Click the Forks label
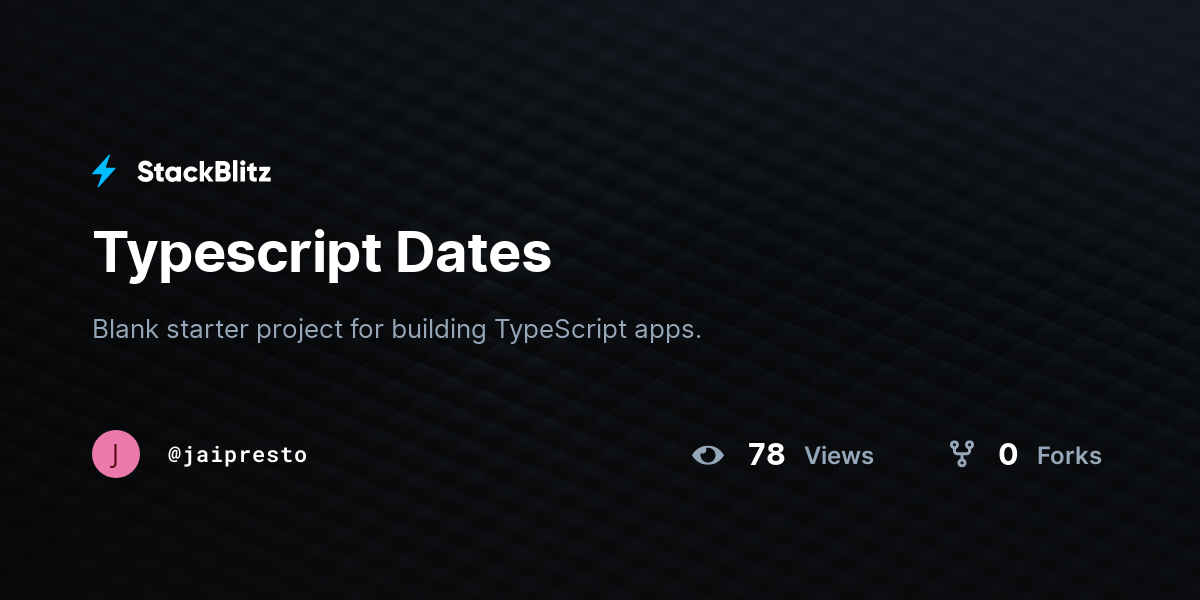This screenshot has width=1200, height=600. (x=1069, y=456)
